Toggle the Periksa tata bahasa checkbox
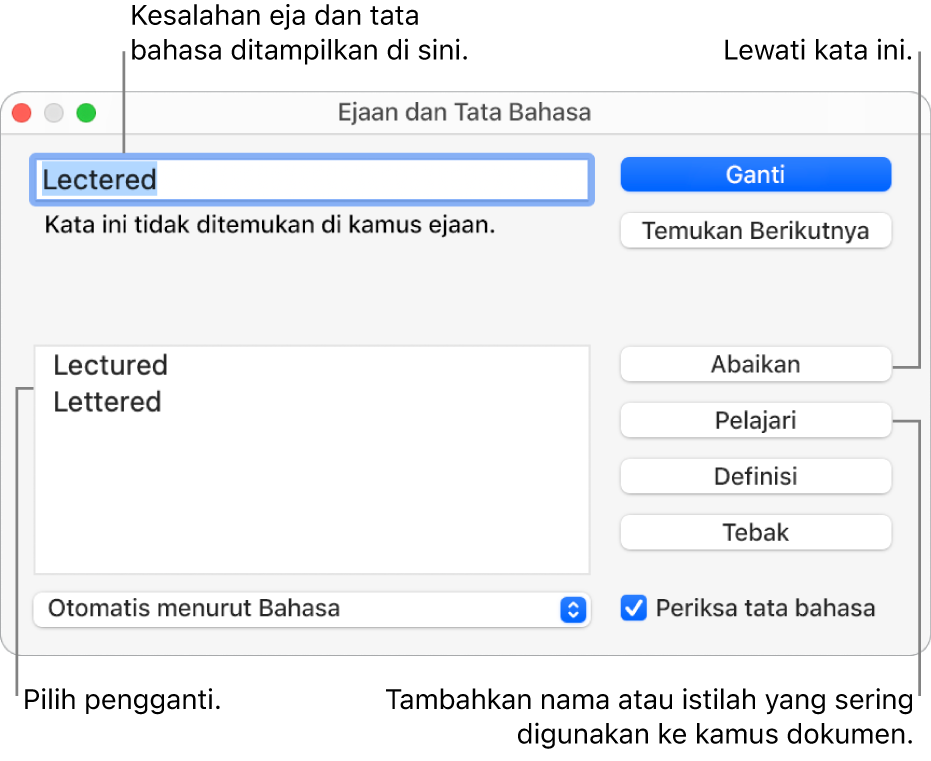The width and height of the screenshot is (931, 761). pos(634,608)
